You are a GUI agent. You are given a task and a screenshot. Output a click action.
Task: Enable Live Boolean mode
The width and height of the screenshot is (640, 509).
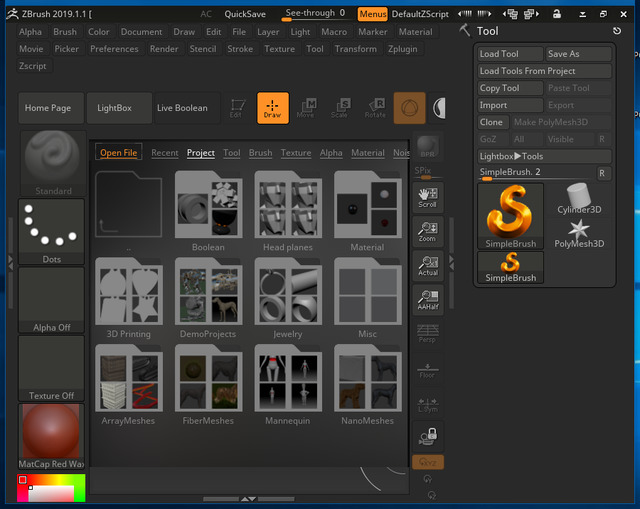point(182,108)
